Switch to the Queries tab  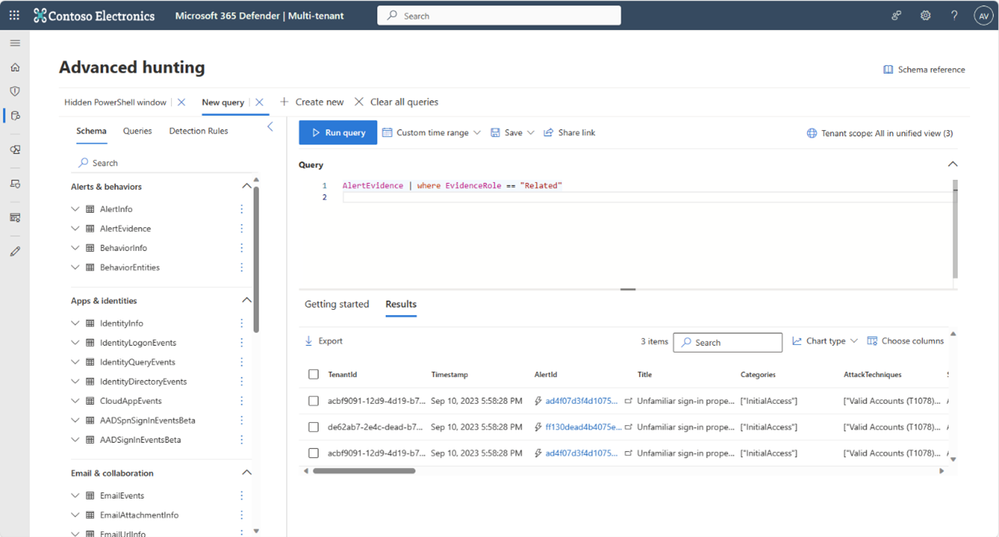pos(138,131)
